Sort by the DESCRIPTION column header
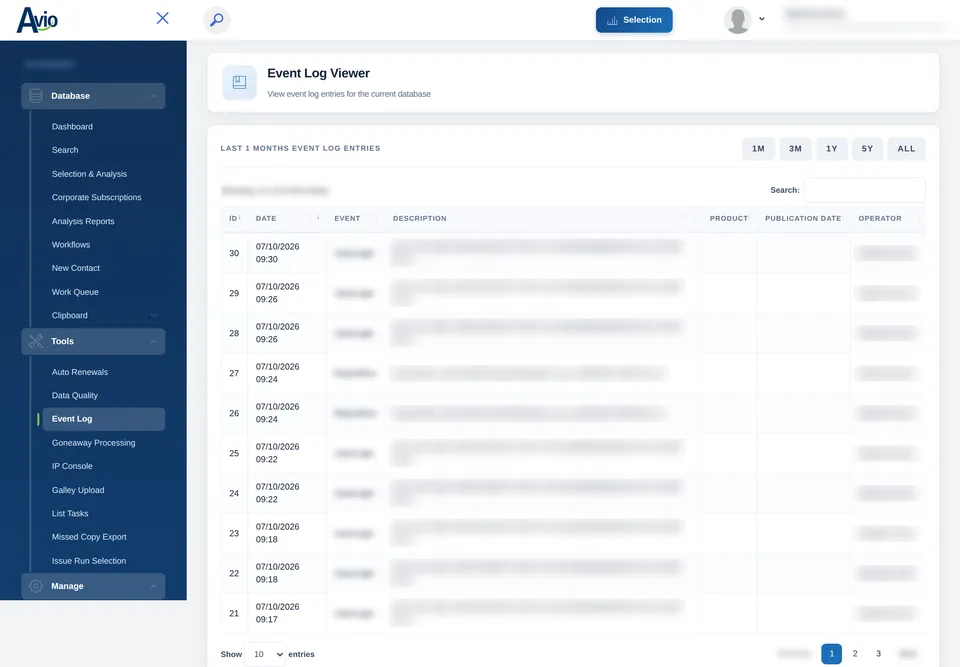The width and height of the screenshot is (960, 667). 542,219
